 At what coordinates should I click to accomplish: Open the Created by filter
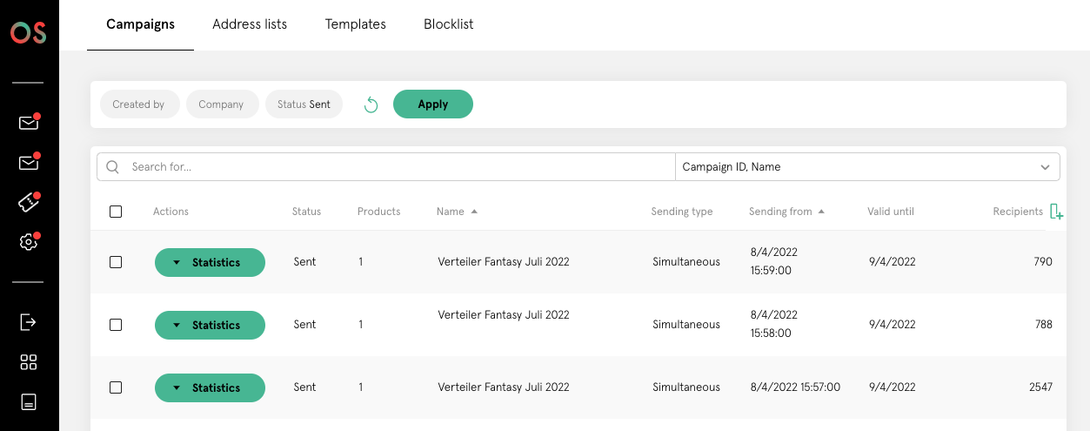click(x=139, y=105)
